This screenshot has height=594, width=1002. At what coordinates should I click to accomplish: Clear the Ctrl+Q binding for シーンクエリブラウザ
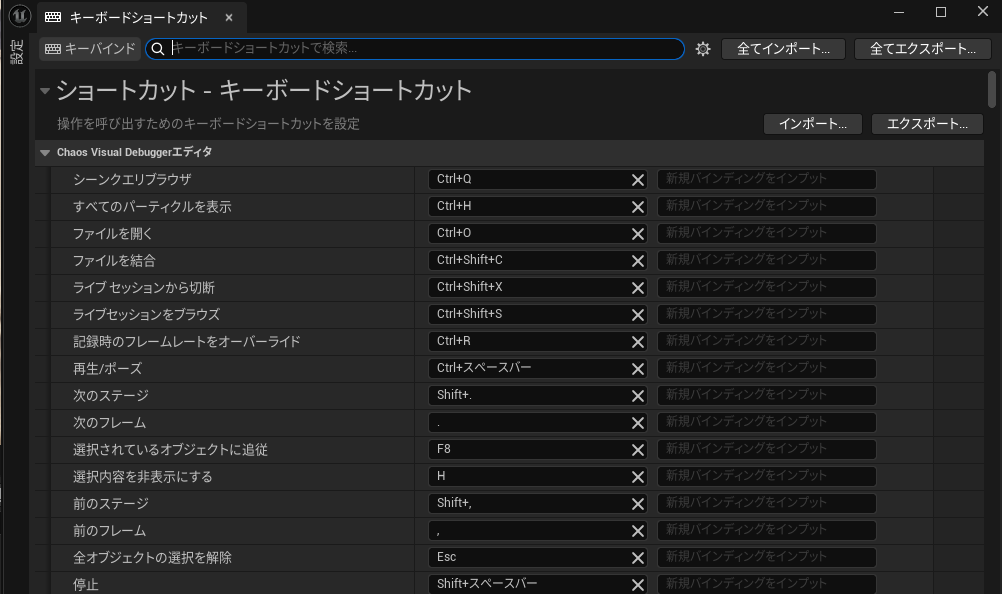click(637, 180)
